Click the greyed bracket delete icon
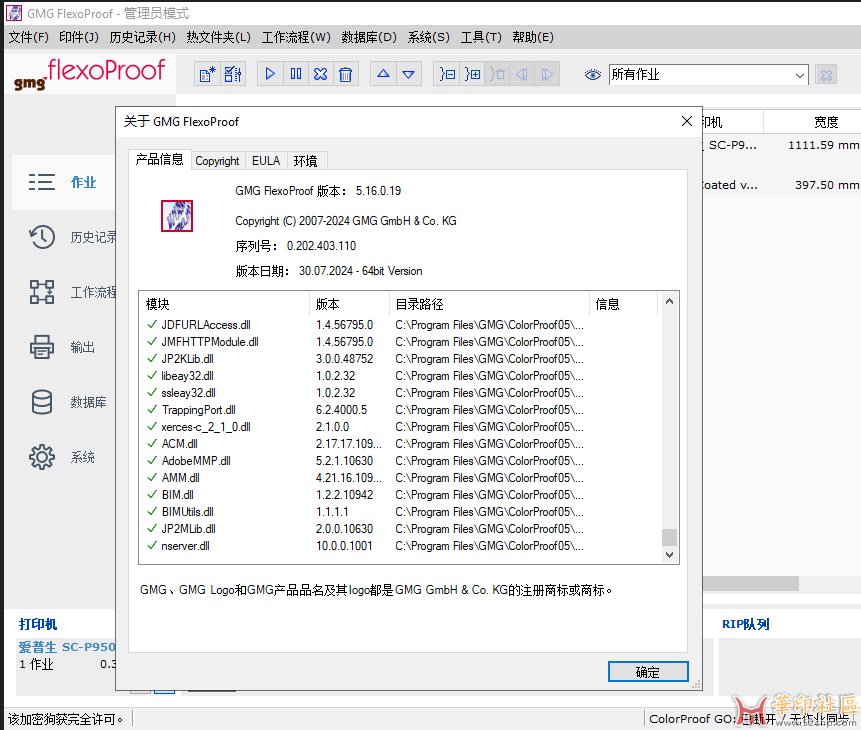The width and height of the screenshot is (861, 730). 497,74
